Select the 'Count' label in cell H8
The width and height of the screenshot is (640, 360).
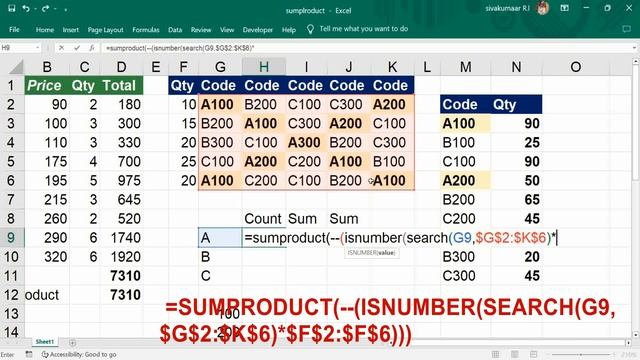pyautogui.click(x=264, y=218)
